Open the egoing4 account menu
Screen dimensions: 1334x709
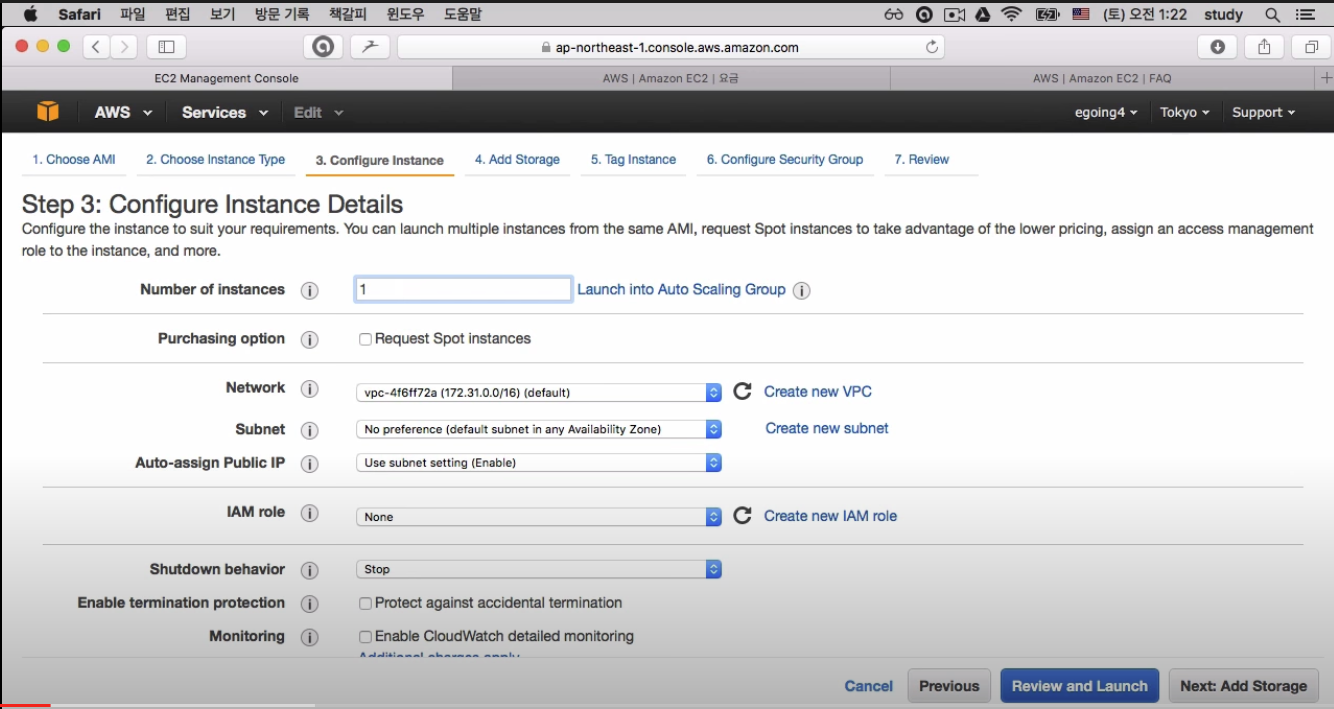pos(1106,112)
